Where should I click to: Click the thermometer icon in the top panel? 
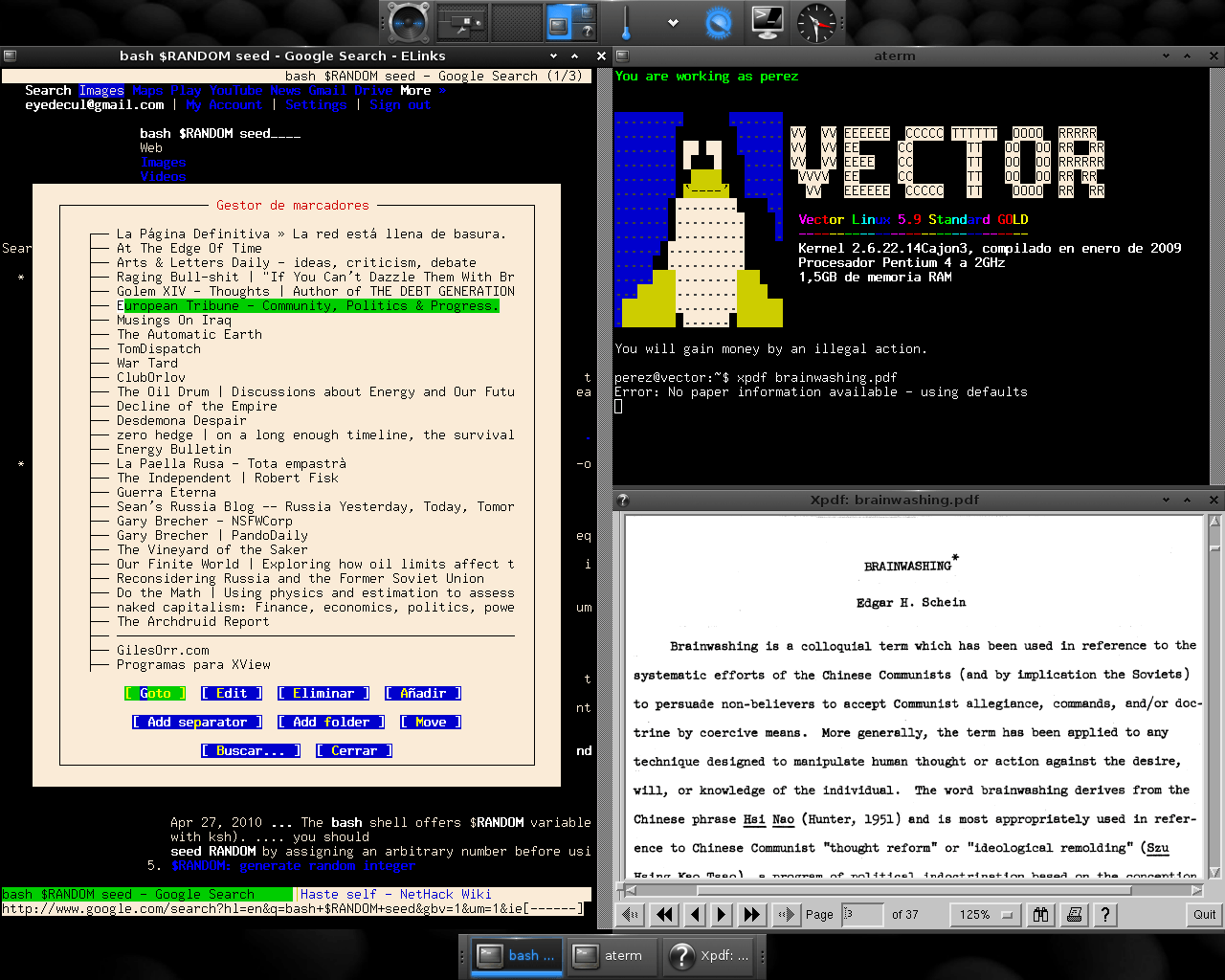tap(625, 22)
